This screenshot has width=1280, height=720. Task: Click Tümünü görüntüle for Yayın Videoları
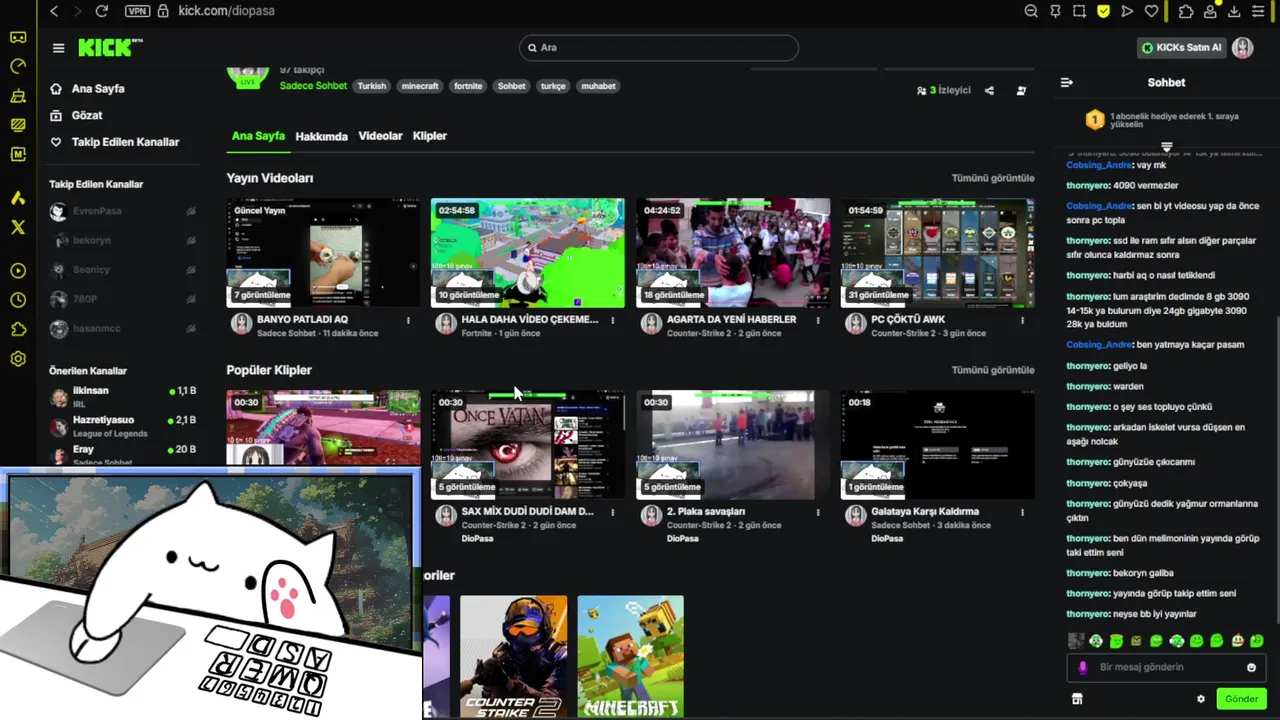tap(992, 178)
